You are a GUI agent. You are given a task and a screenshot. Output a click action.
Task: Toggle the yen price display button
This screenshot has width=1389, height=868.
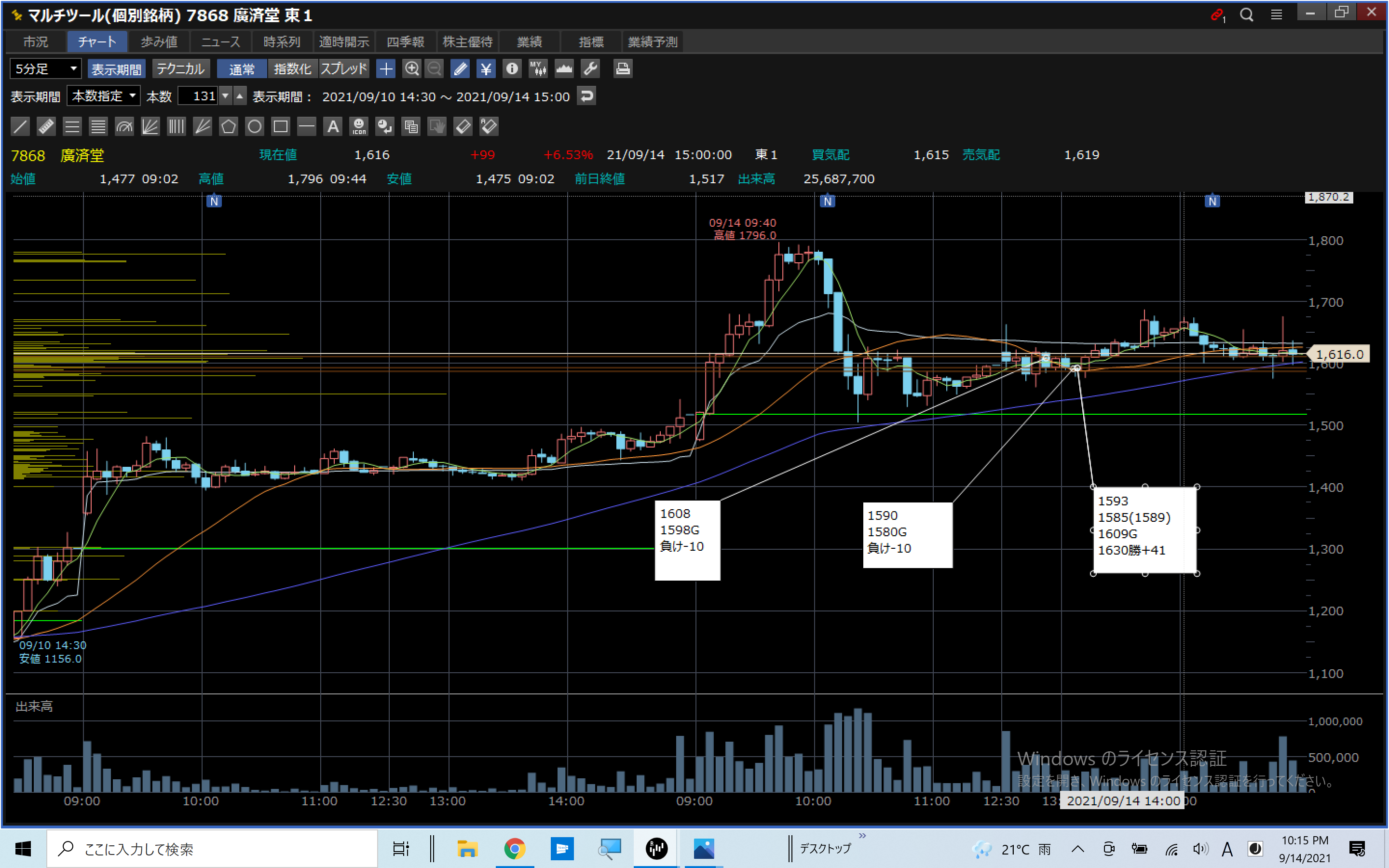(486, 69)
